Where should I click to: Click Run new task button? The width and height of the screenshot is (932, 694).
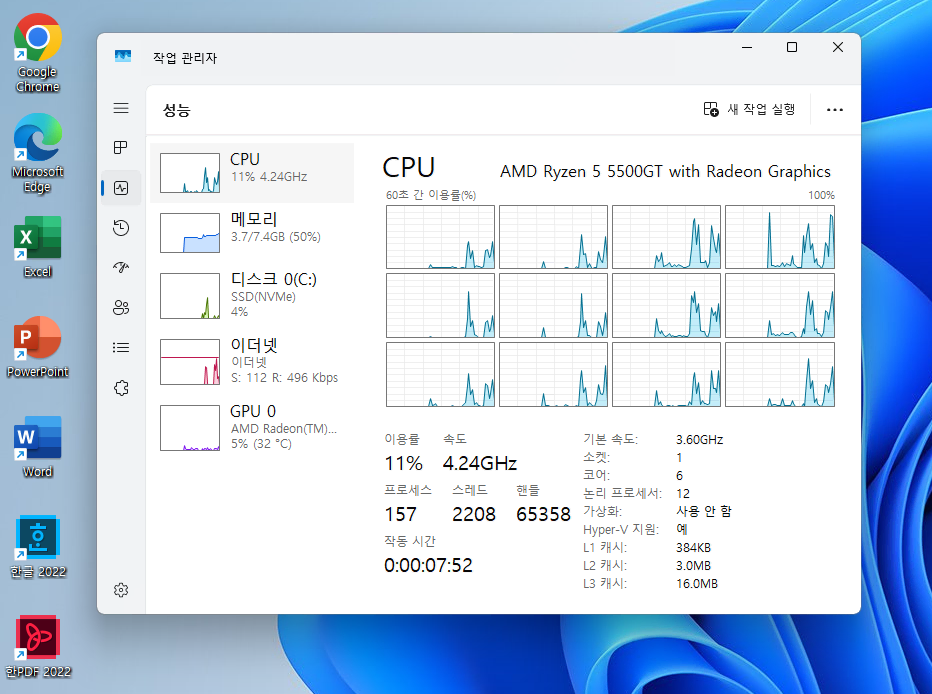pyautogui.click(x=749, y=109)
